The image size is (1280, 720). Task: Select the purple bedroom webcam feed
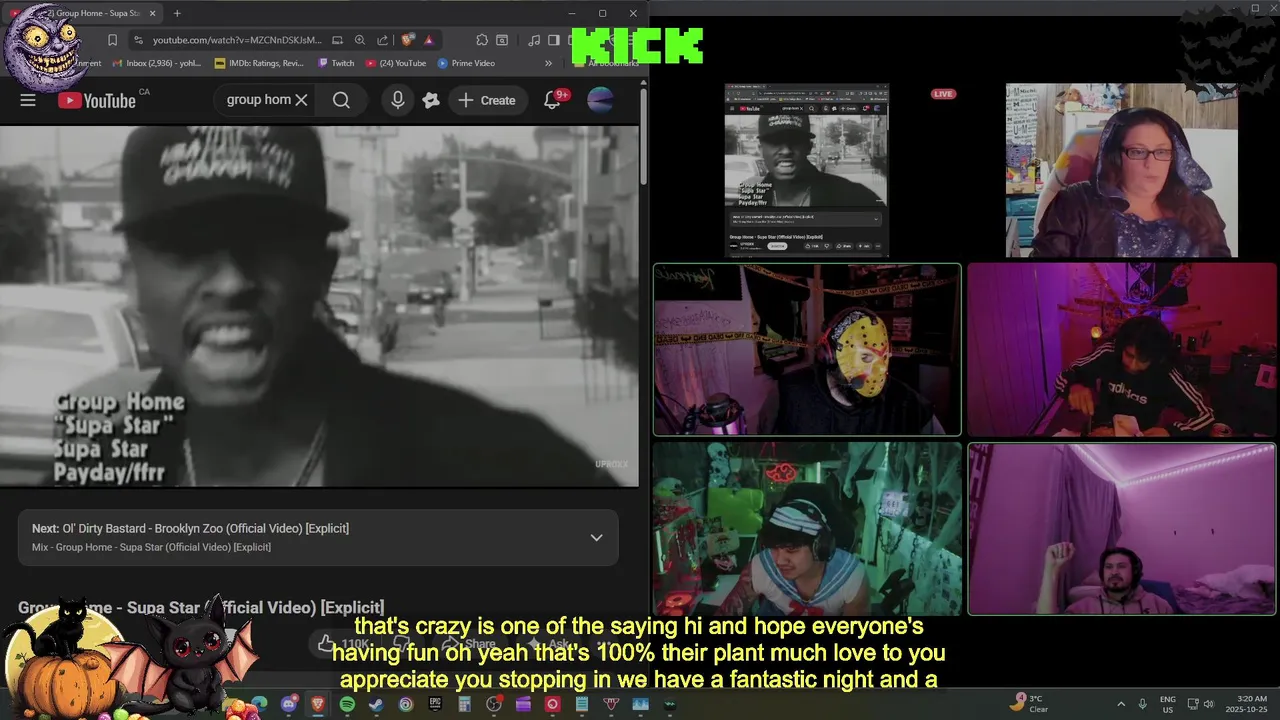coord(1122,529)
